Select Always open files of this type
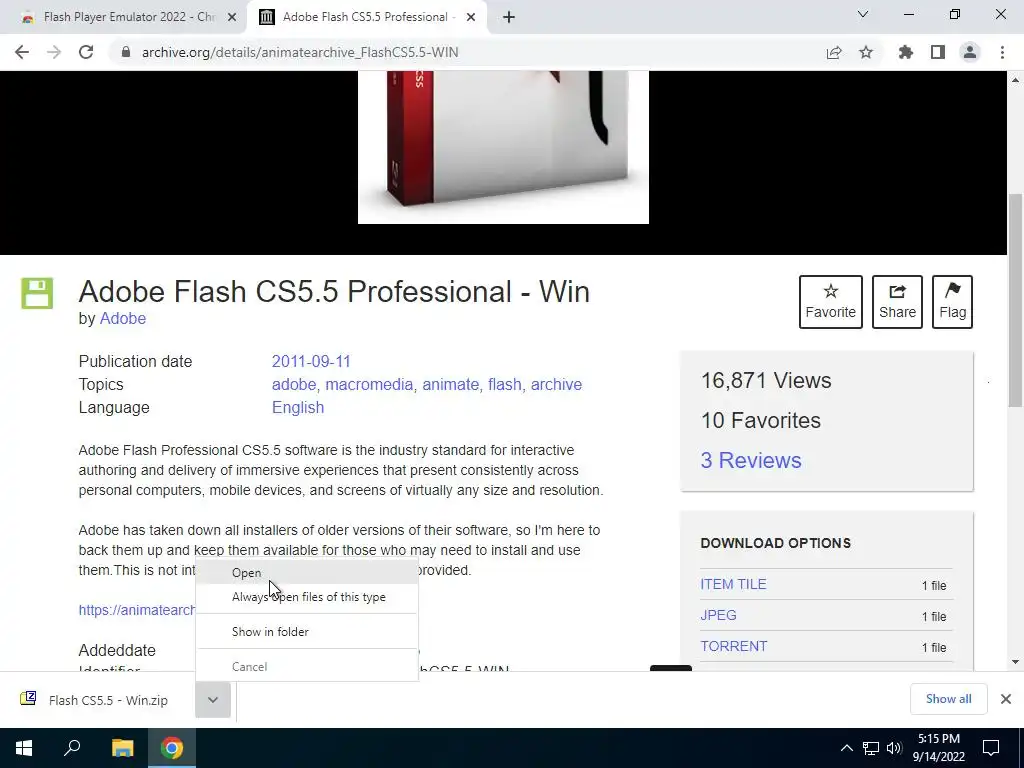 307,597
